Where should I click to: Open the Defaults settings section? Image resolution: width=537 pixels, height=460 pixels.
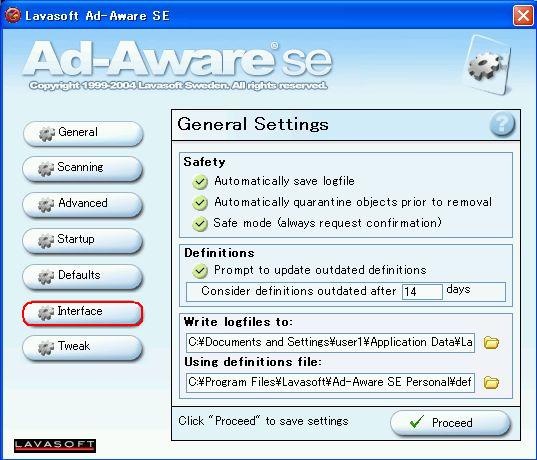pos(83,276)
